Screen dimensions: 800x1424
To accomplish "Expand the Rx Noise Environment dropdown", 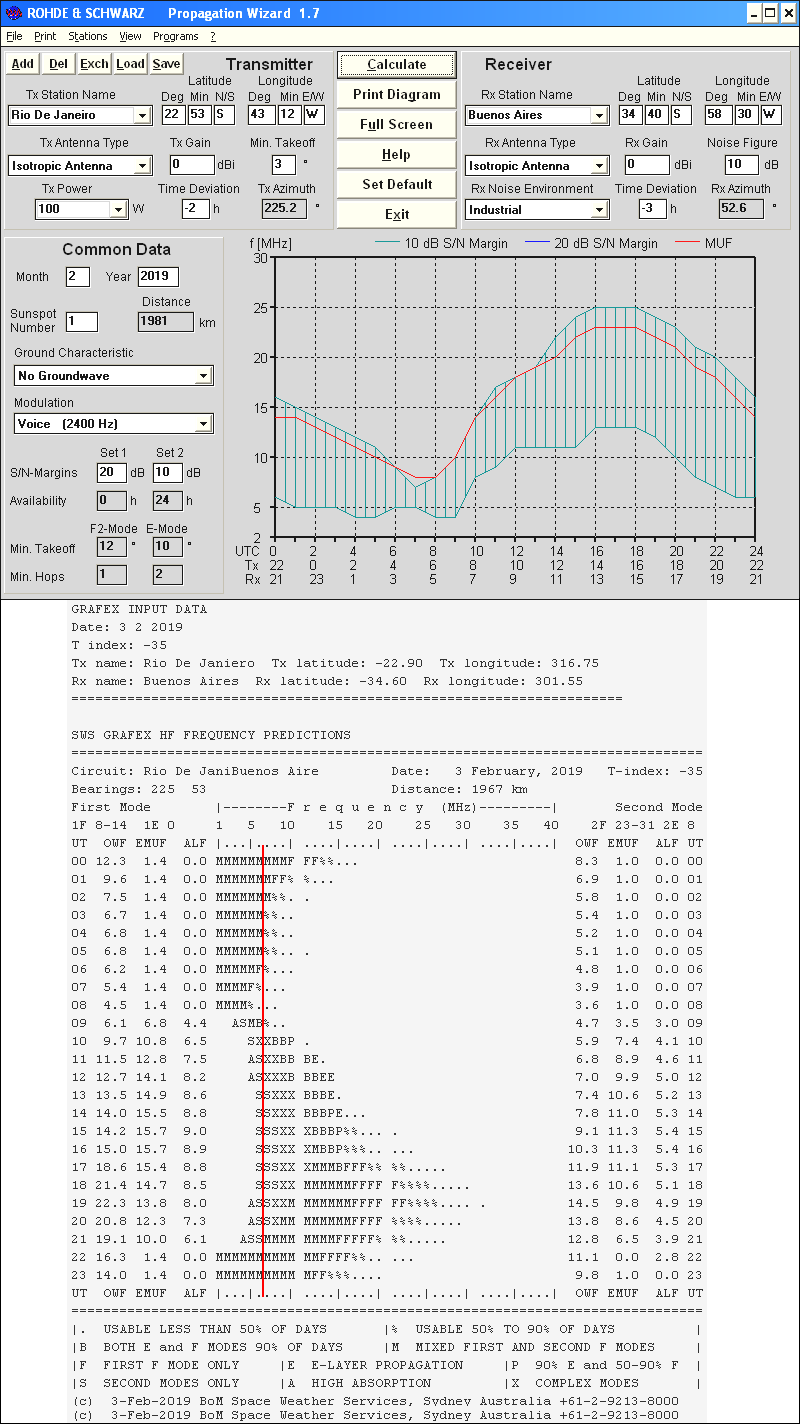I will point(599,209).
